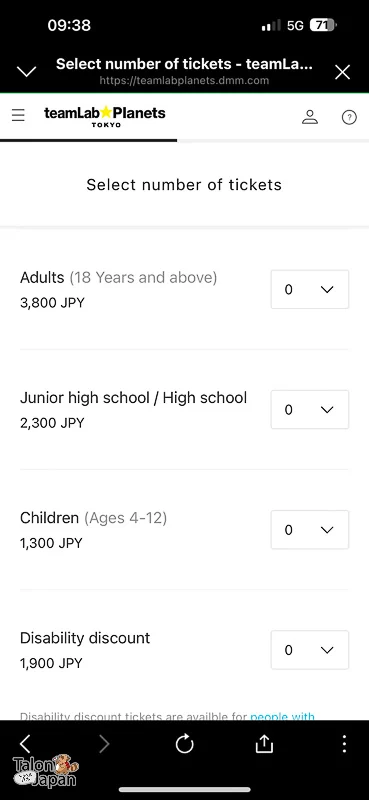Open the user account profile icon
The image size is (369, 800).
(x=310, y=117)
